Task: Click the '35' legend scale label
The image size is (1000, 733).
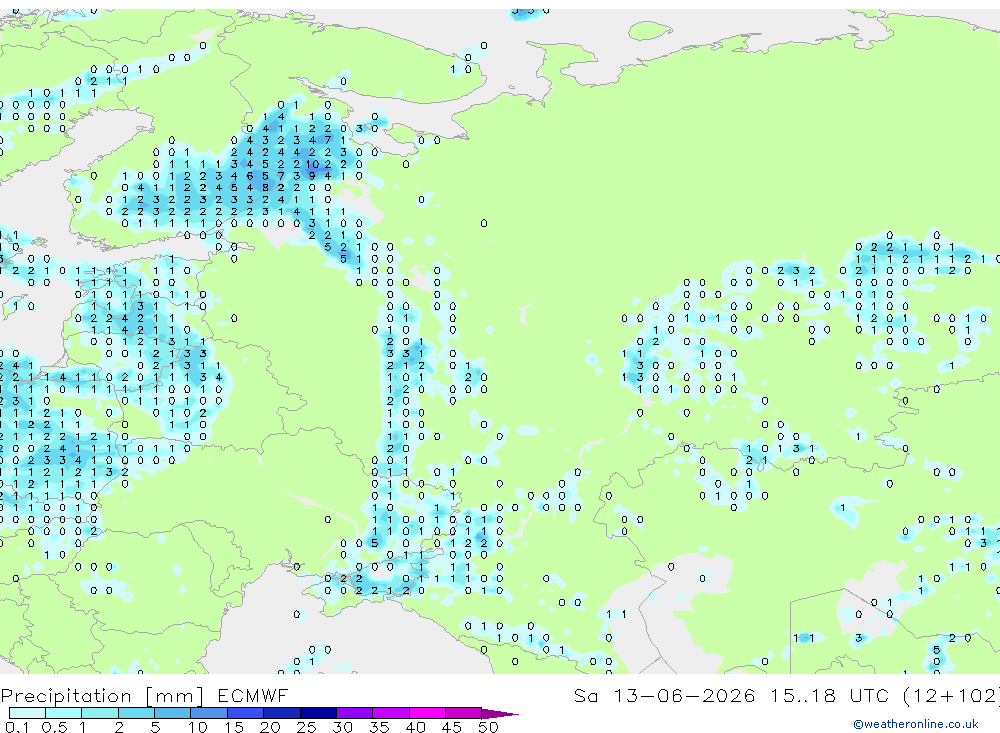Action: (379, 727)
